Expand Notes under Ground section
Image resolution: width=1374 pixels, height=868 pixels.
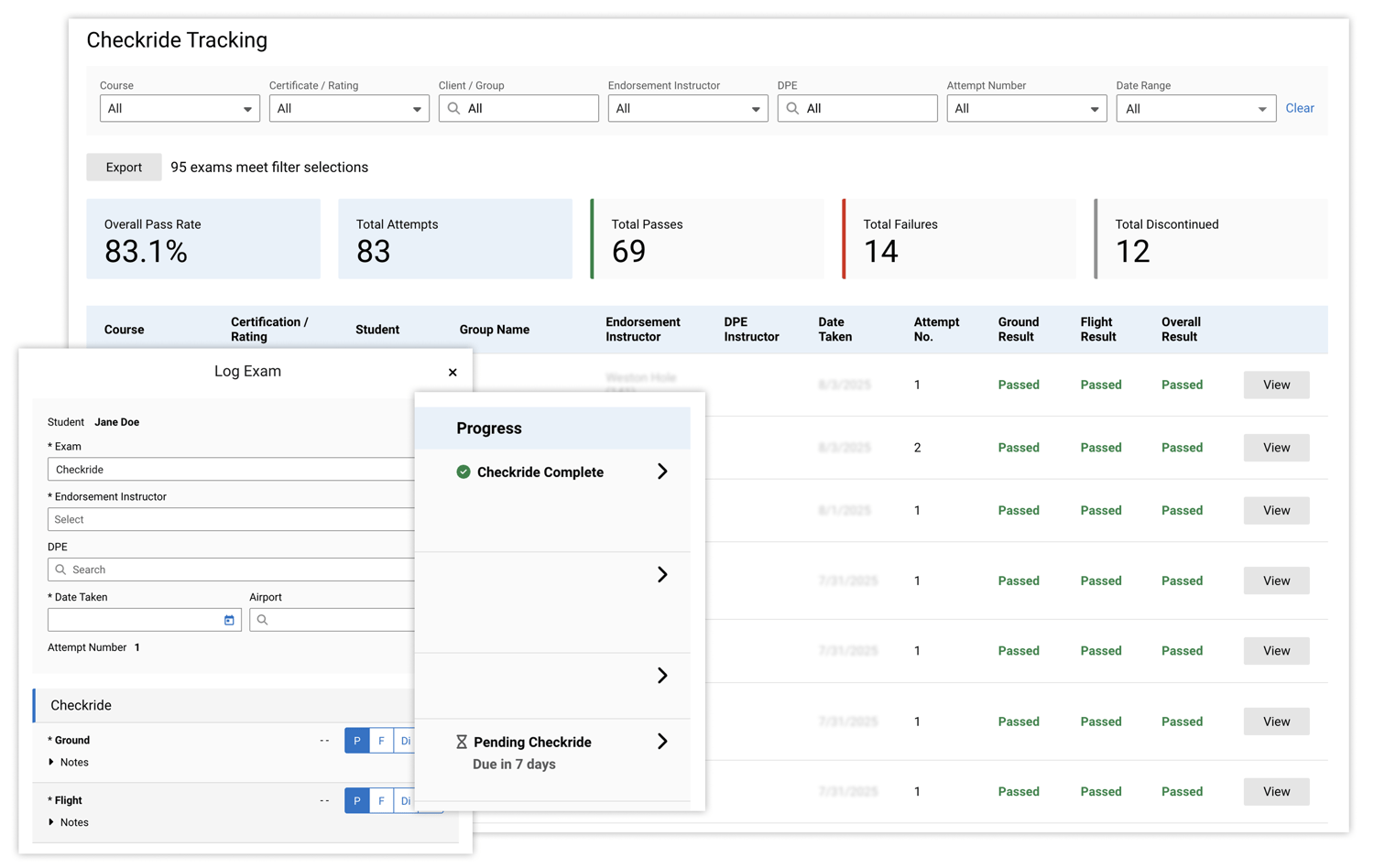click(69, 762)
